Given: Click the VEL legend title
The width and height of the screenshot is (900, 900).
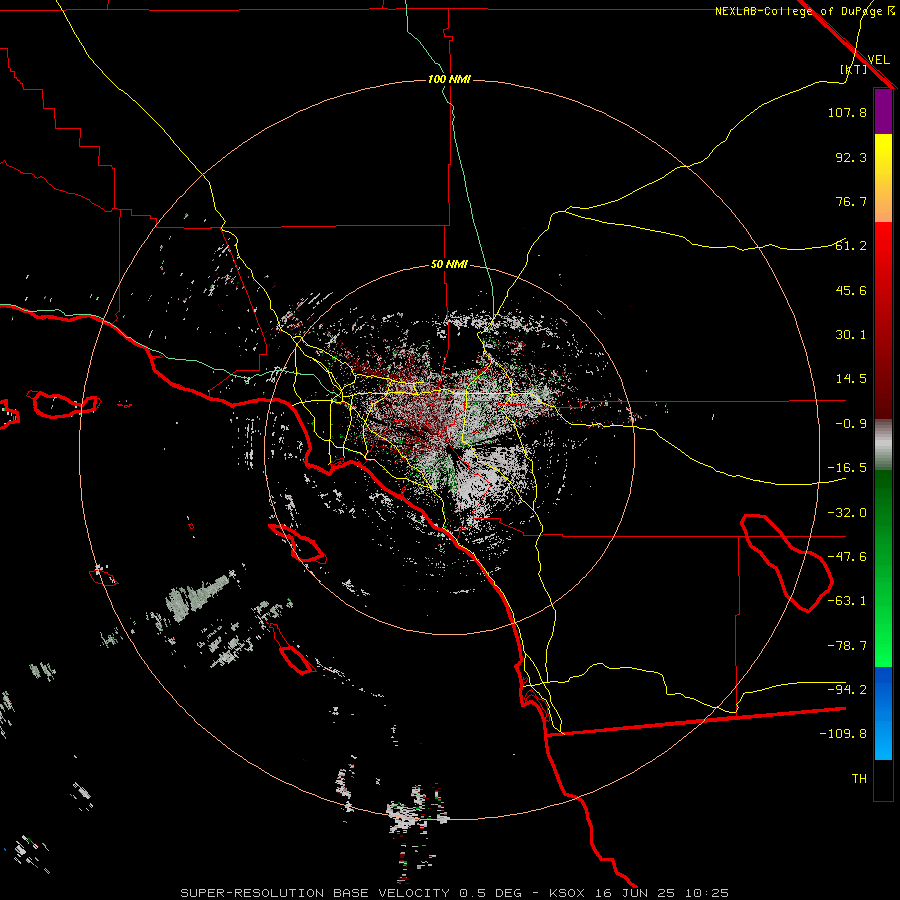Looking at the screenshot, I should 878,59.
